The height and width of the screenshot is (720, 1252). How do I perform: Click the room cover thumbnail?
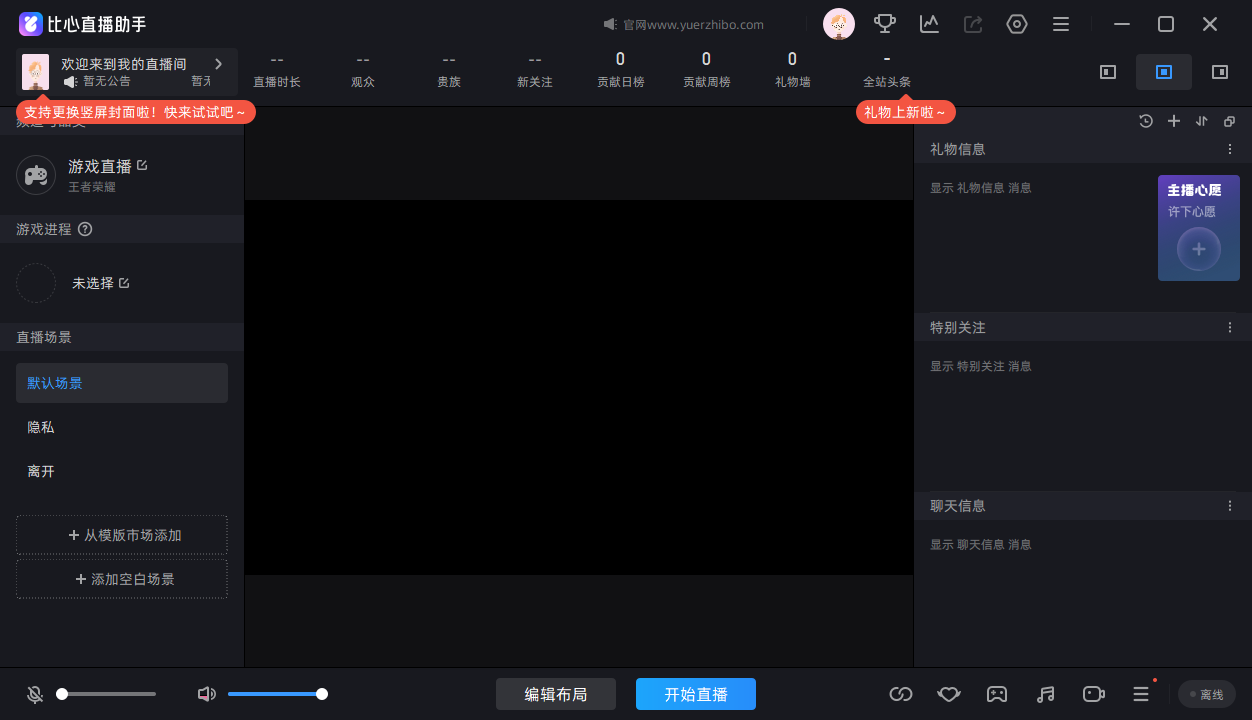pos(36,72)
